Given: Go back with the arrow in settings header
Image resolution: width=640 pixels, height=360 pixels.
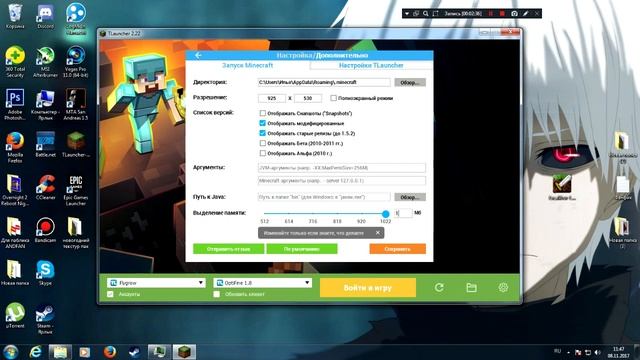Looking at the screenshot, I should pyautogui.click(x=198, y=55).
